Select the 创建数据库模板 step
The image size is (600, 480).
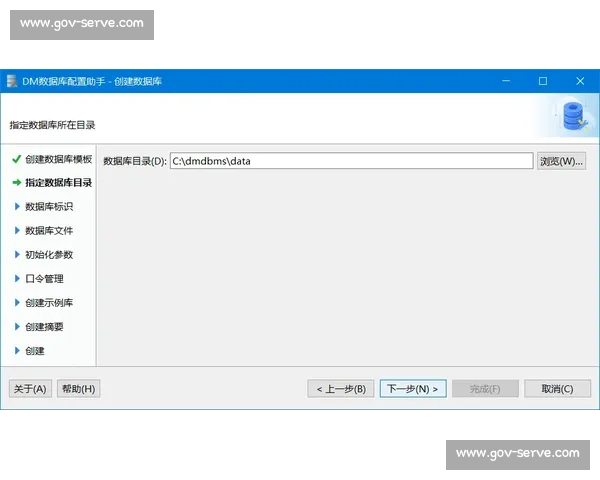pos(59,159)
